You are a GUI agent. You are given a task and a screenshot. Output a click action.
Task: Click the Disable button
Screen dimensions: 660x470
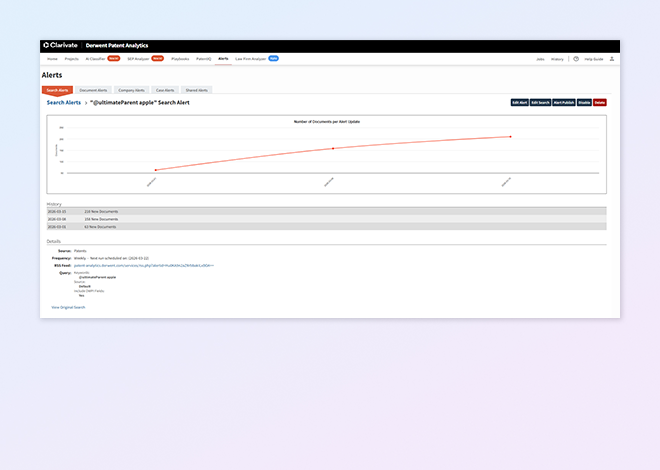click(584, 103)
